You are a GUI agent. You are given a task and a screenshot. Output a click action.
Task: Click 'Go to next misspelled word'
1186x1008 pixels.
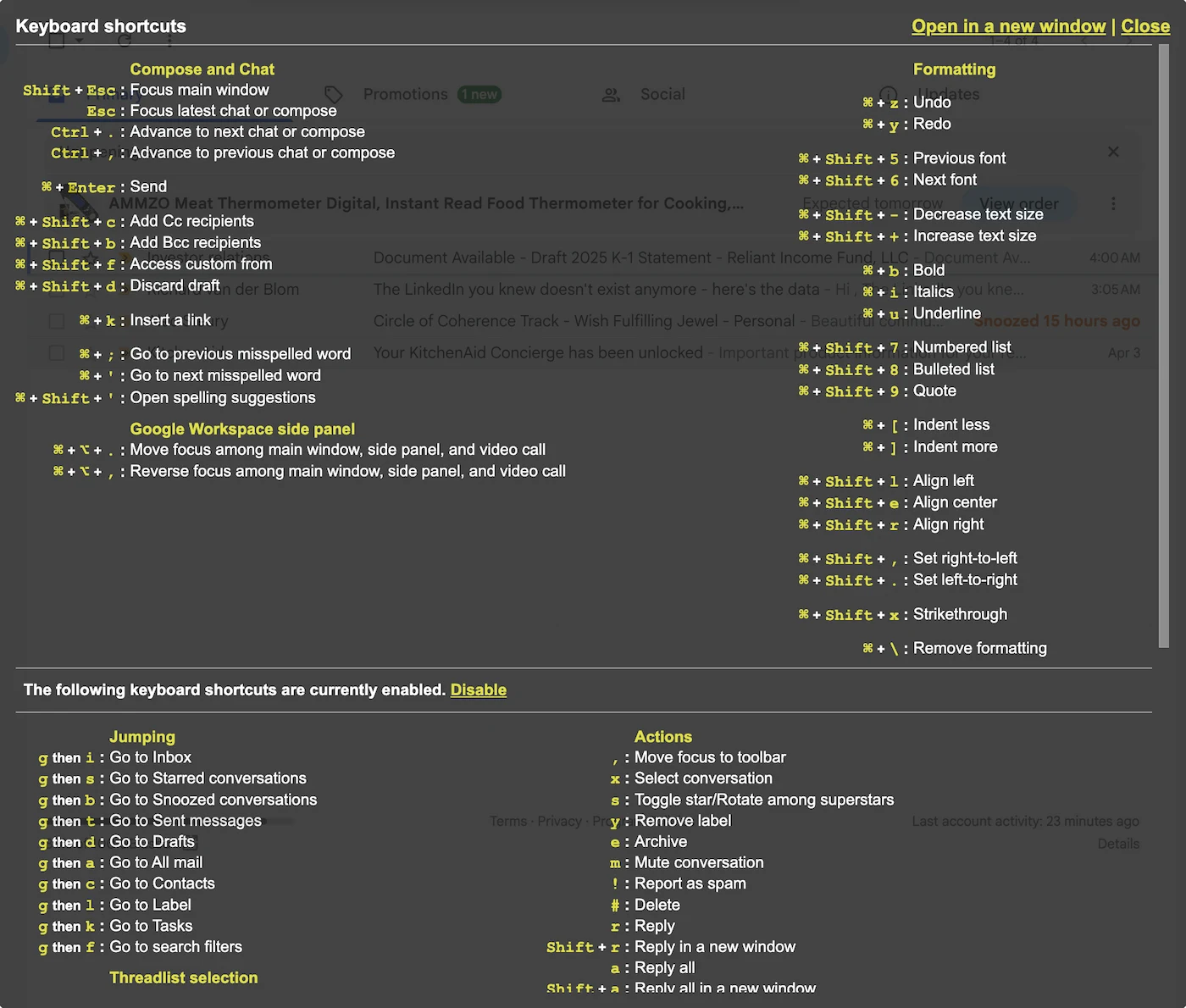(x=225, y=375)
